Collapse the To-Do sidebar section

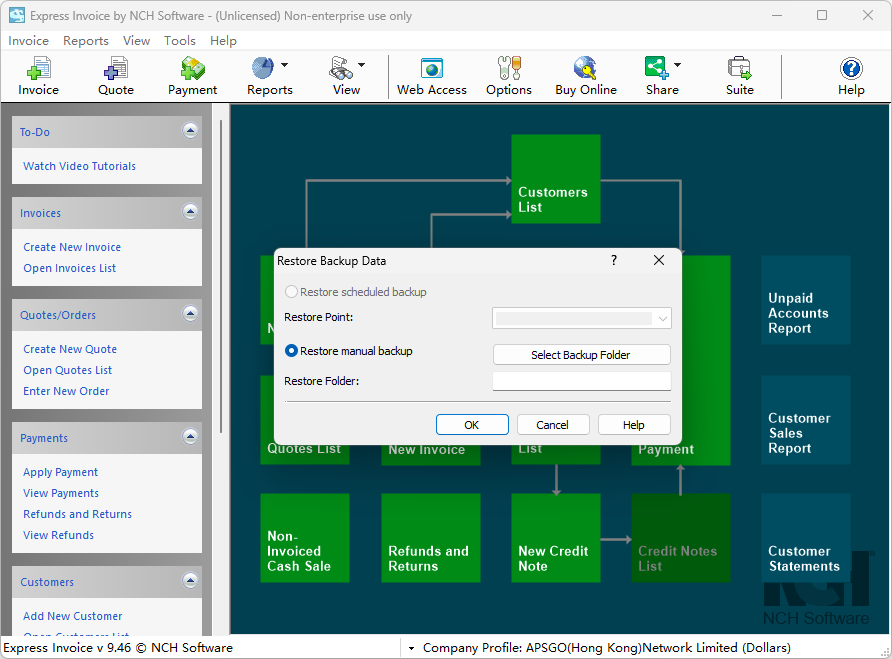[x=190, y=131]
